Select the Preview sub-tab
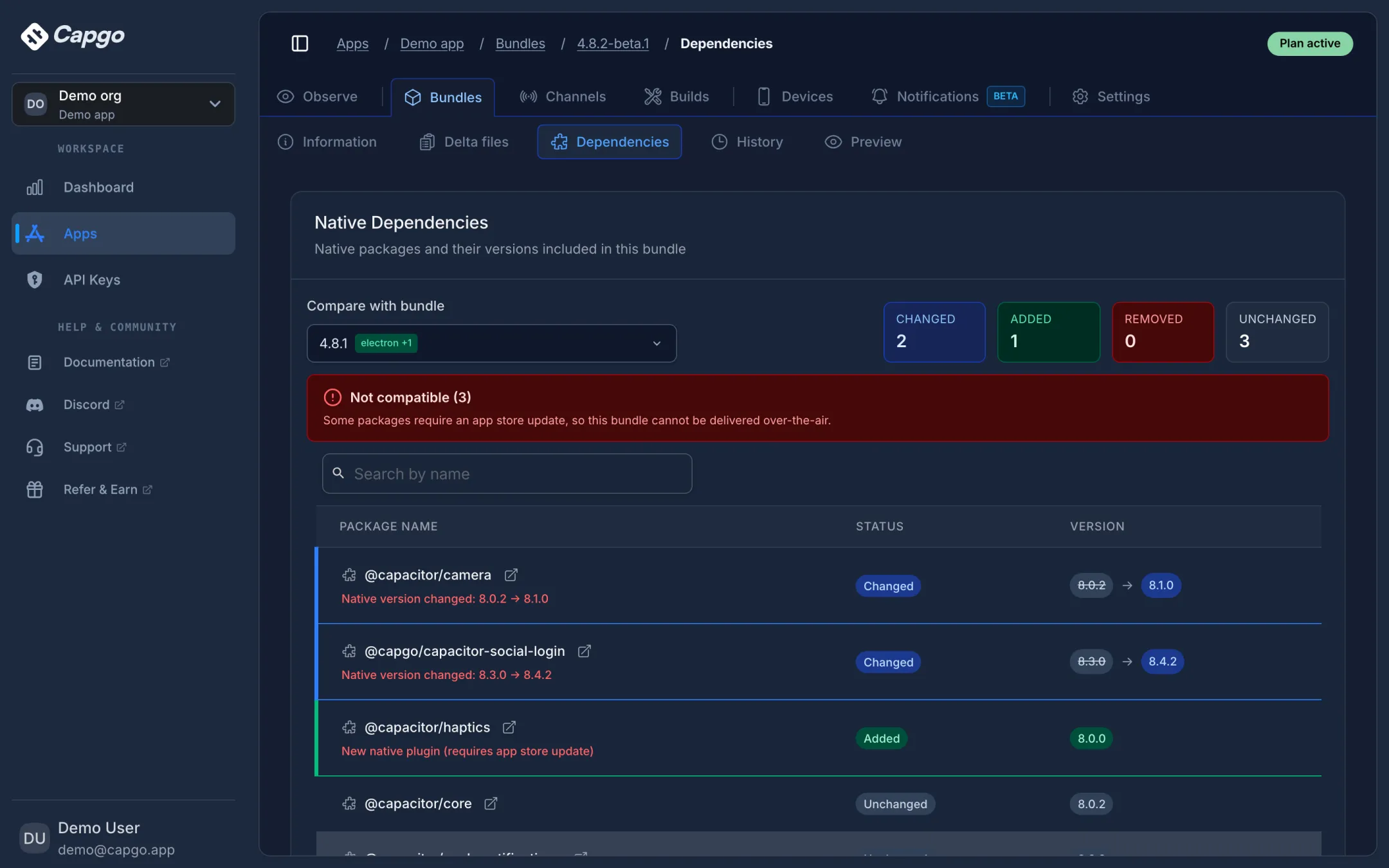Screen dimensions: 1389x868 click(x=863, y=142)
